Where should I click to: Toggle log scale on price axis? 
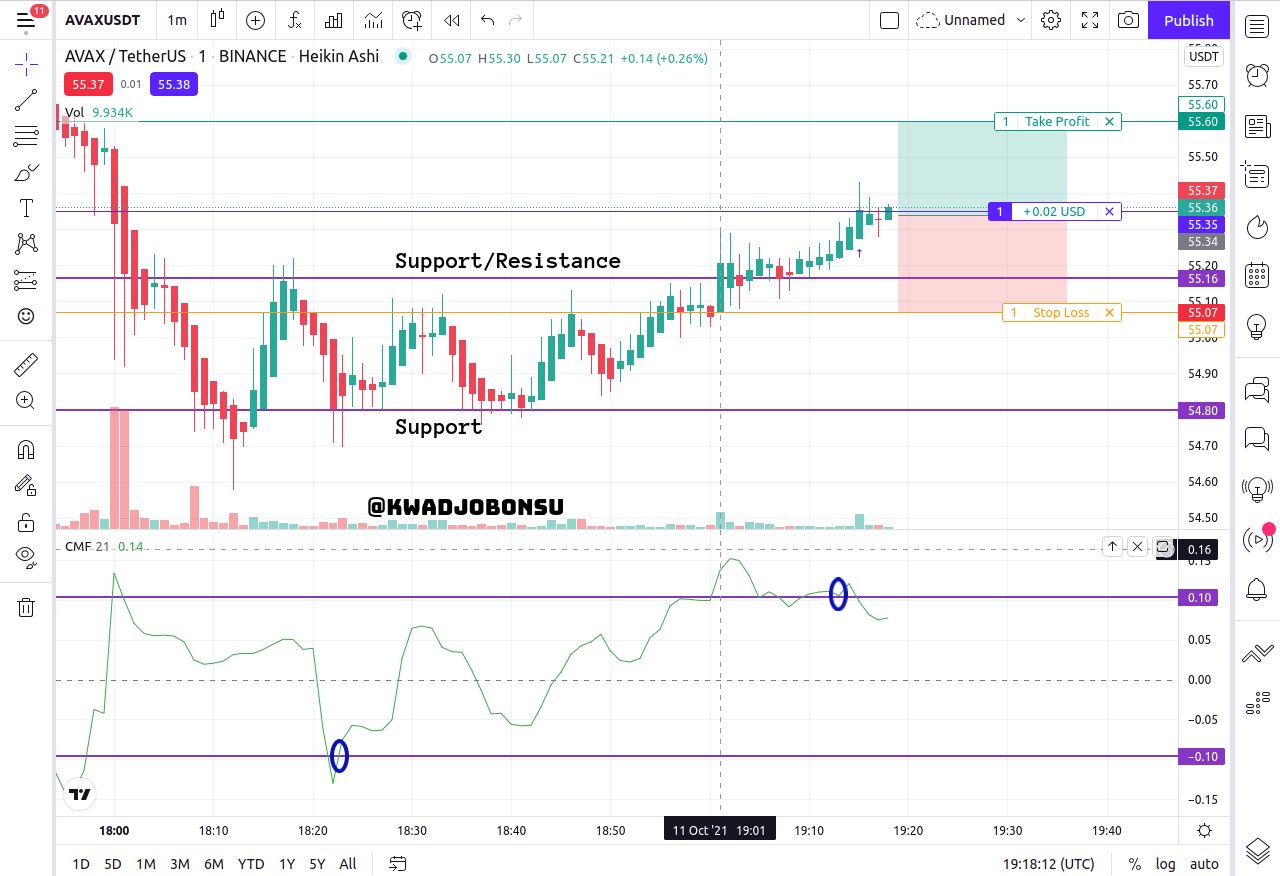[x=1165, y=864]
